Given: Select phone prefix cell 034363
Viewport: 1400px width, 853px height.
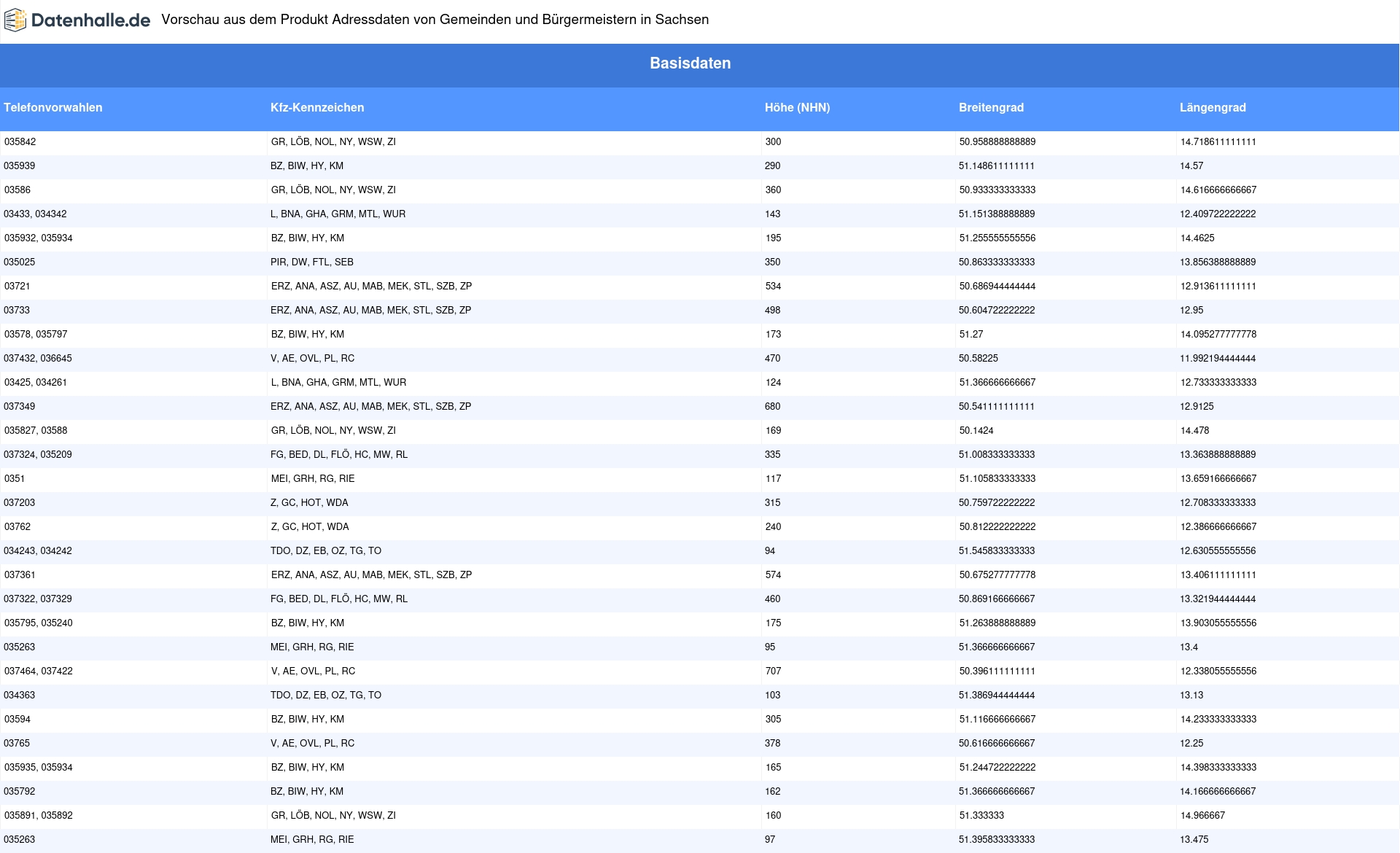Looking at the screenshot, I should (x=20, y=696).
